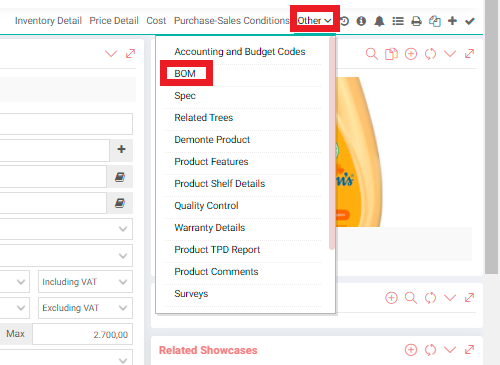Open the Including VAT dropdown
The image size is (500, 365).
point(85,282)
